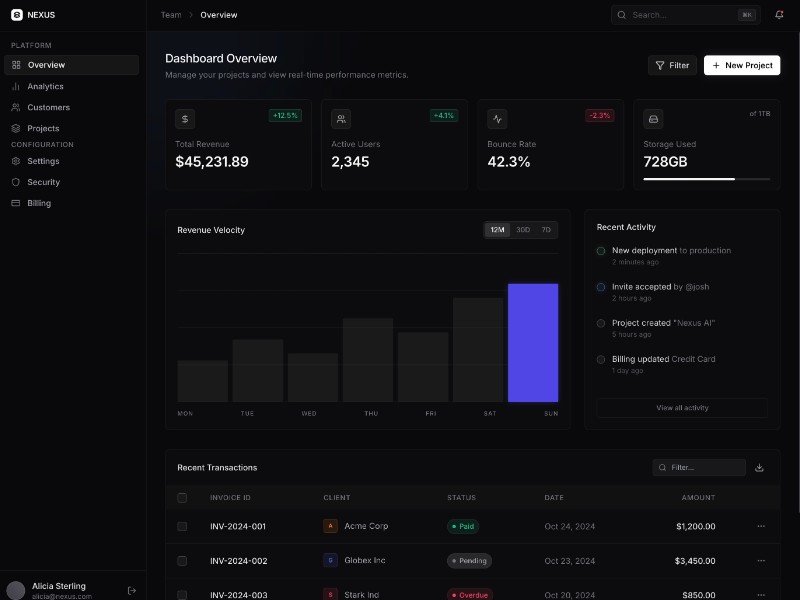Select the Analytics sidebar icon
Screen dimensions: 800x600
tap(16, 86)
